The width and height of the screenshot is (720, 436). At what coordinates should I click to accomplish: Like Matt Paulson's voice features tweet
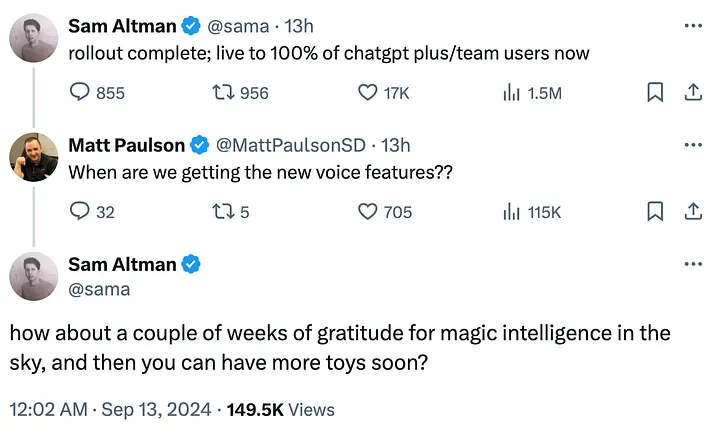pos(369,211)
